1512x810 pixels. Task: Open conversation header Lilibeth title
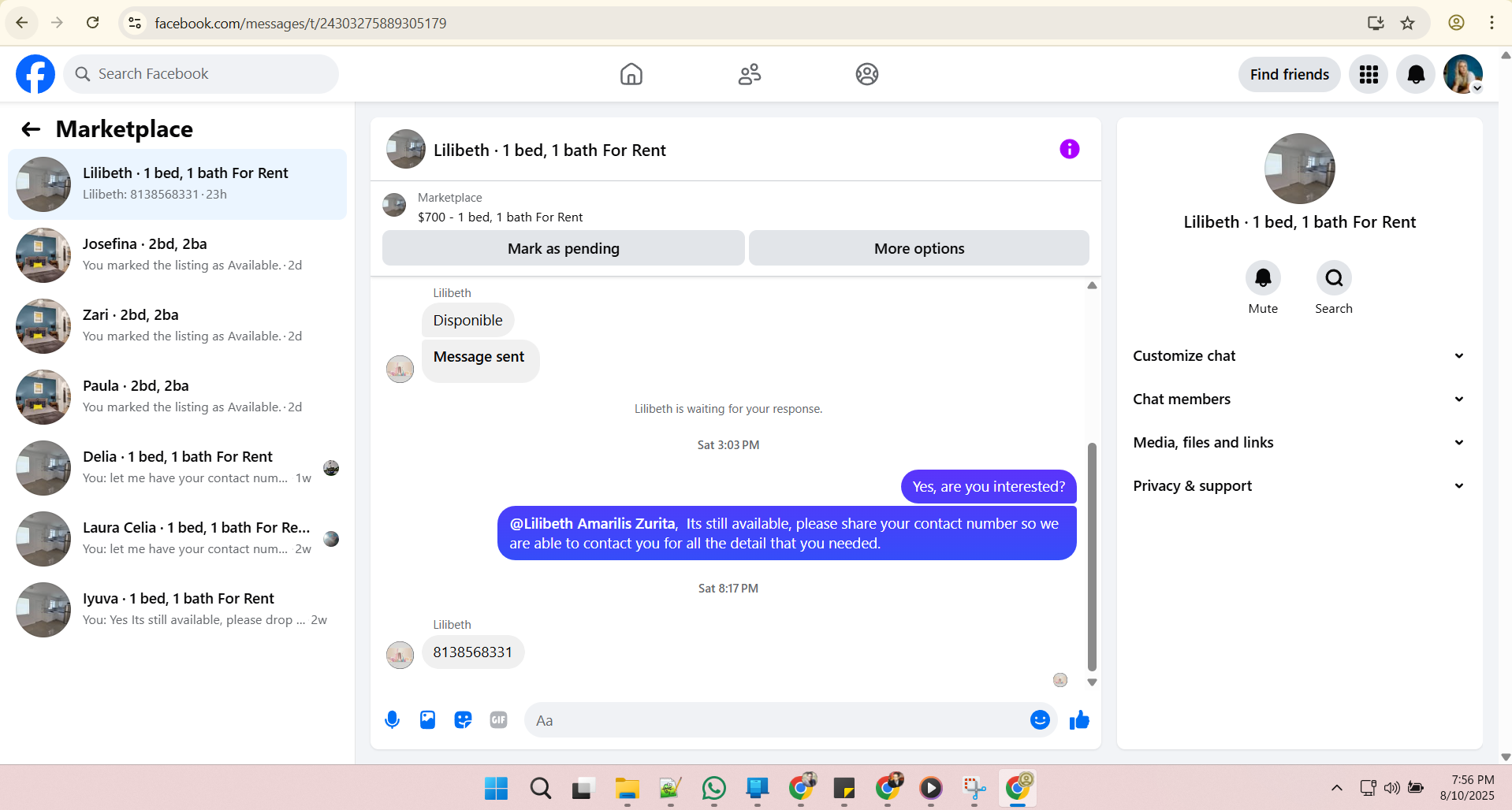tap(549, 150)
